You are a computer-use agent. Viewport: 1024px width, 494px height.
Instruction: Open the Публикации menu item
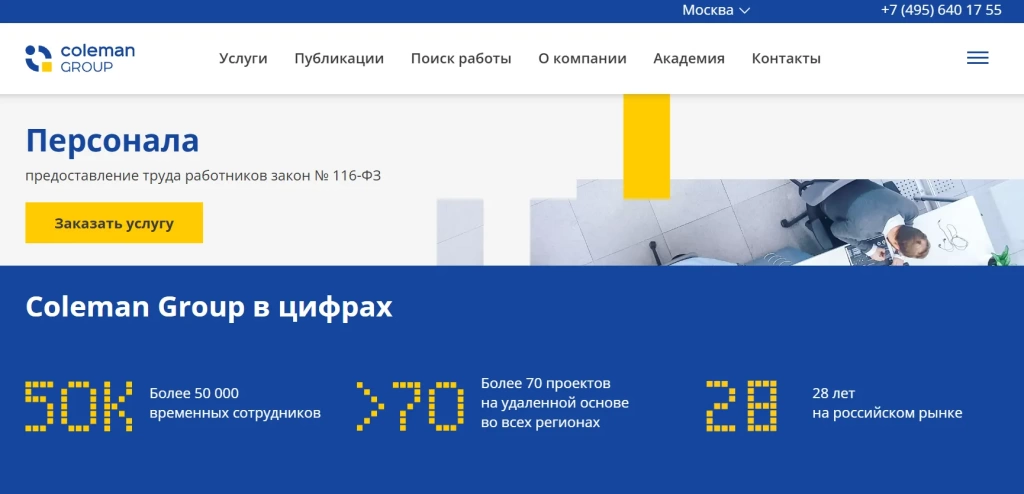coord(339,58)
